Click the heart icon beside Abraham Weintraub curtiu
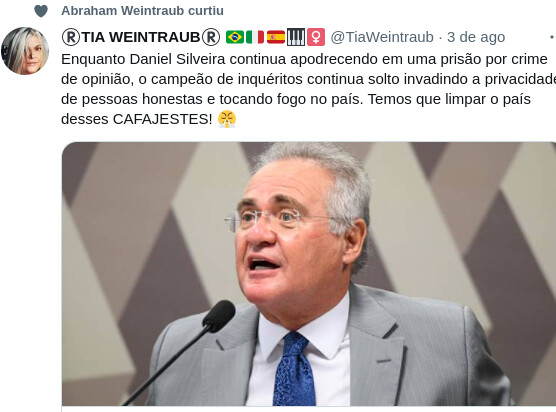 coord(41,11)
